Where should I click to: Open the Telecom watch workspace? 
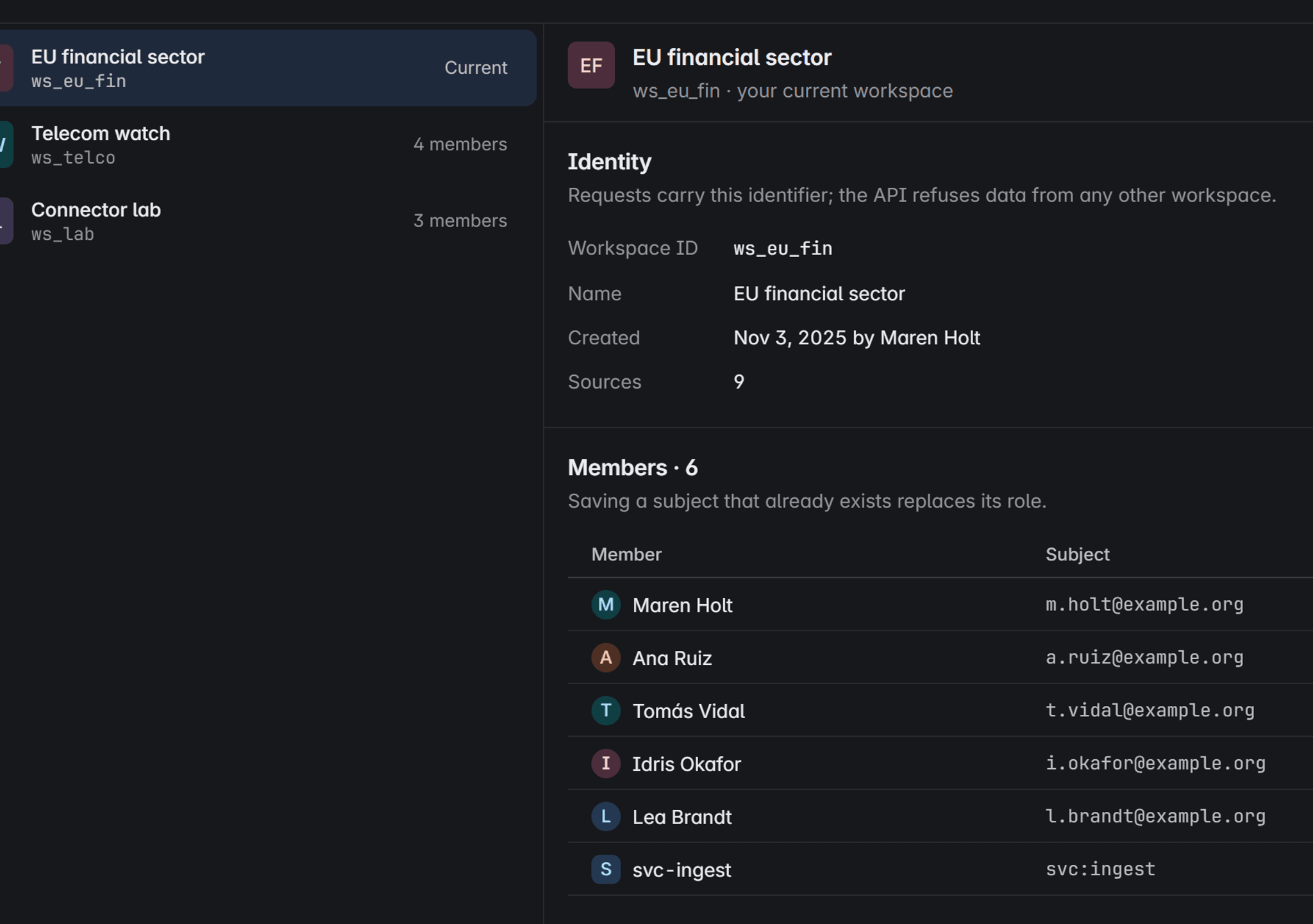click(x=268, y=144)
